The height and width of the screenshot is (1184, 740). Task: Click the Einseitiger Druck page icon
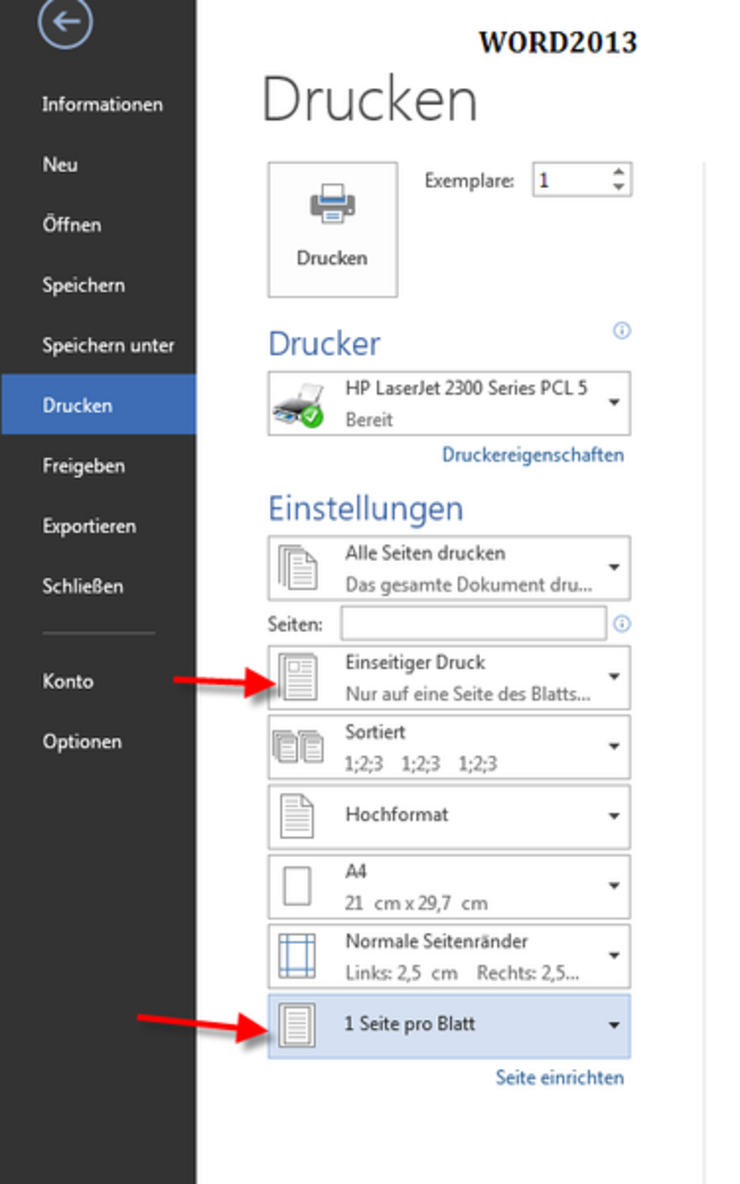pyautogui.click(x=299, y=677)
